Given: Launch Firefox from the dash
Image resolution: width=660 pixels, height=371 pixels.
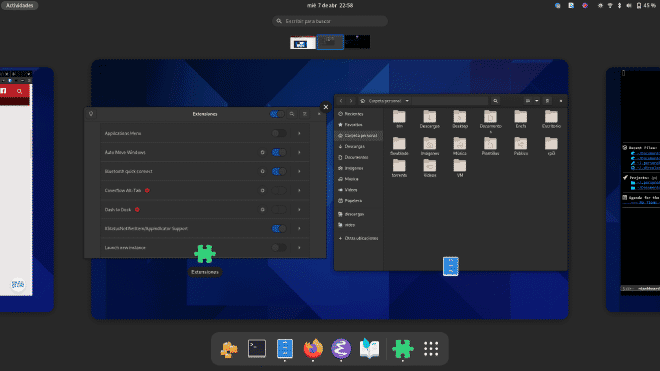Looking at the screenshot, I should 313,349.
